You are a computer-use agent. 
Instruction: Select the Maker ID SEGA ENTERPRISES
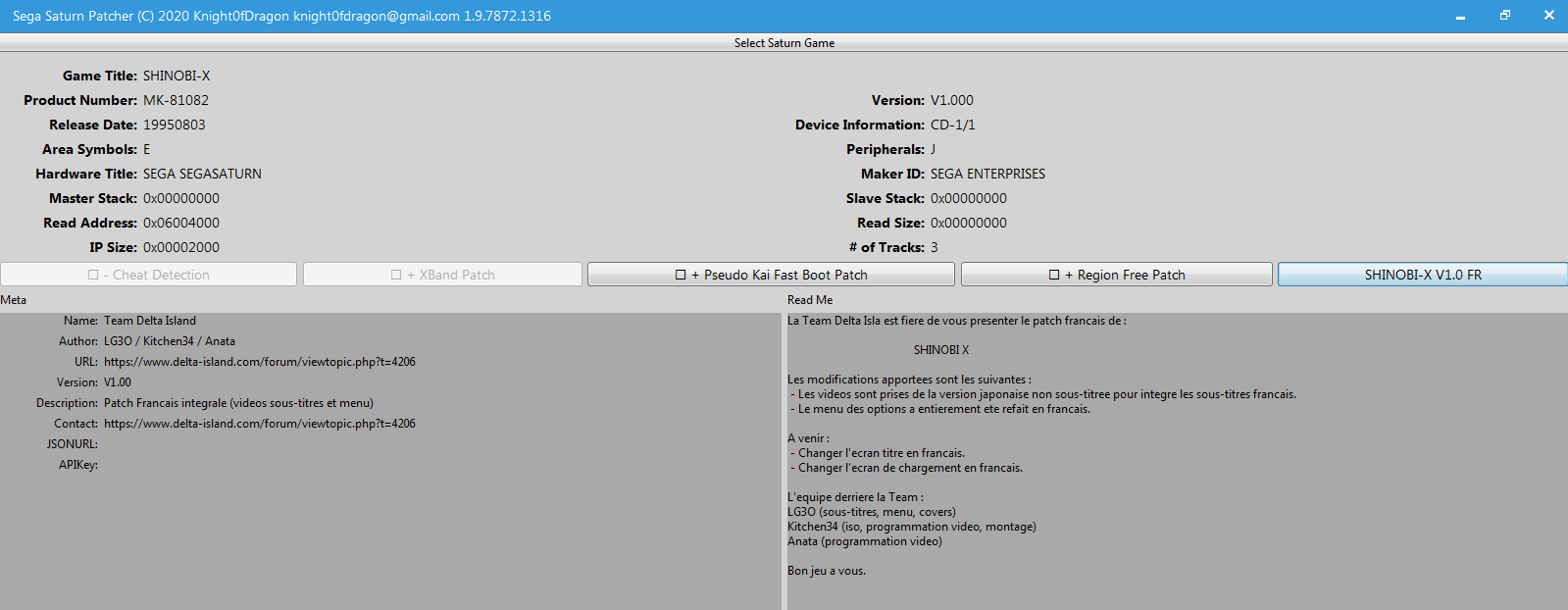pos(987,174)
